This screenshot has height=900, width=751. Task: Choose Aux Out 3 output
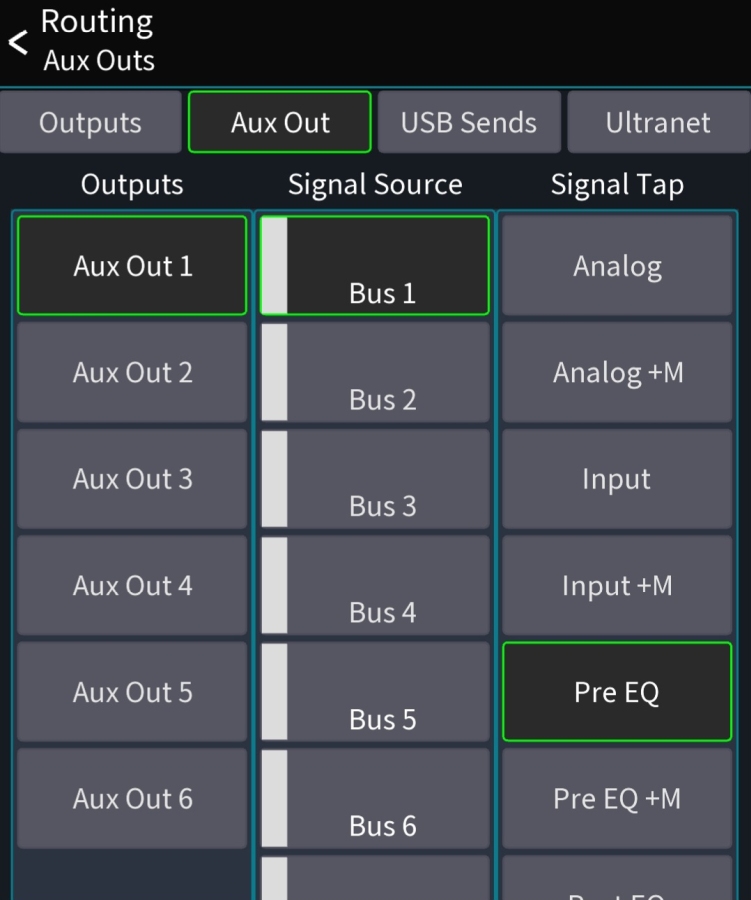[x=132, y=479]
